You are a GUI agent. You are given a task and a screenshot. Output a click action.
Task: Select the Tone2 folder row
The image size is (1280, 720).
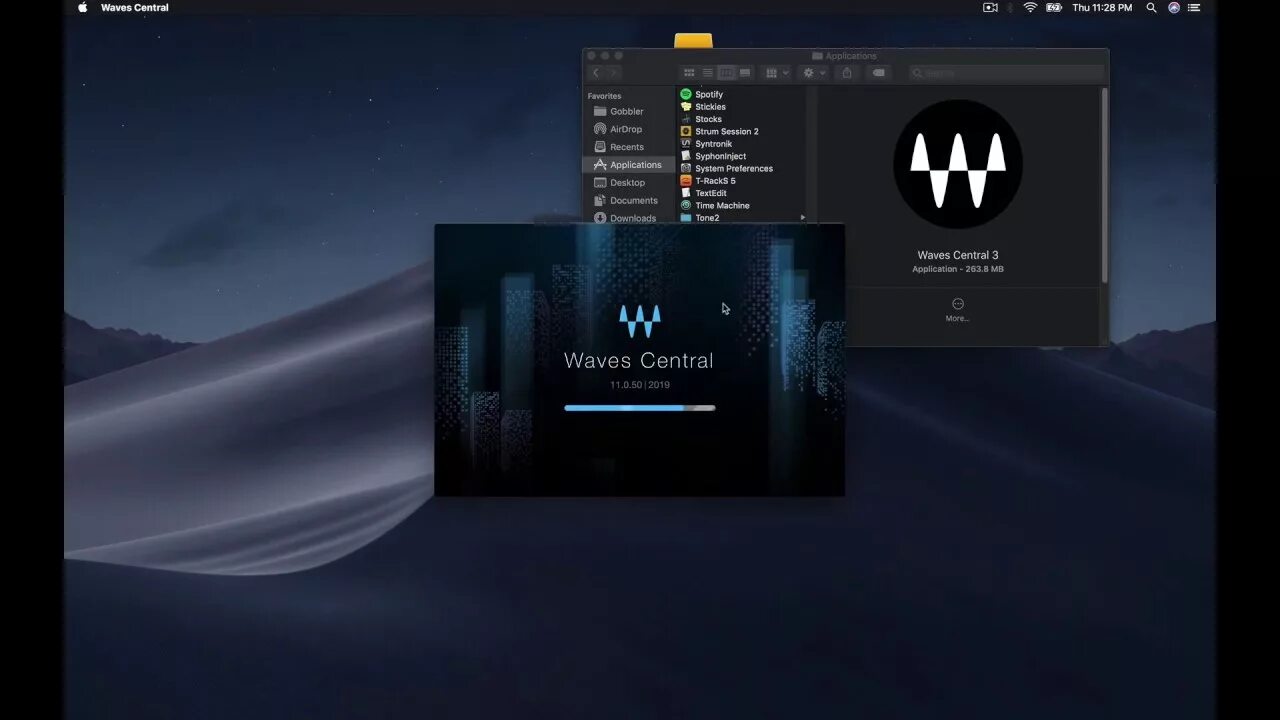(742, 218)
